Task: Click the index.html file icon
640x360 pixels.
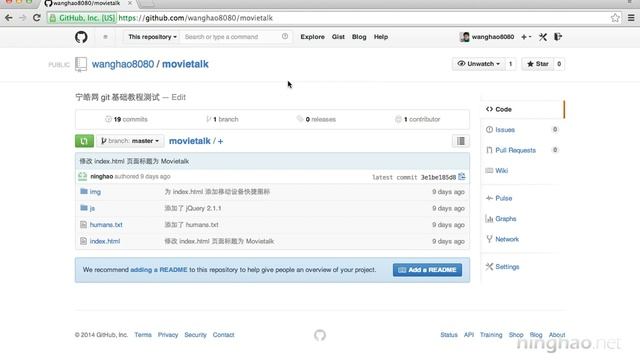Action: click(x=83, y=241)
